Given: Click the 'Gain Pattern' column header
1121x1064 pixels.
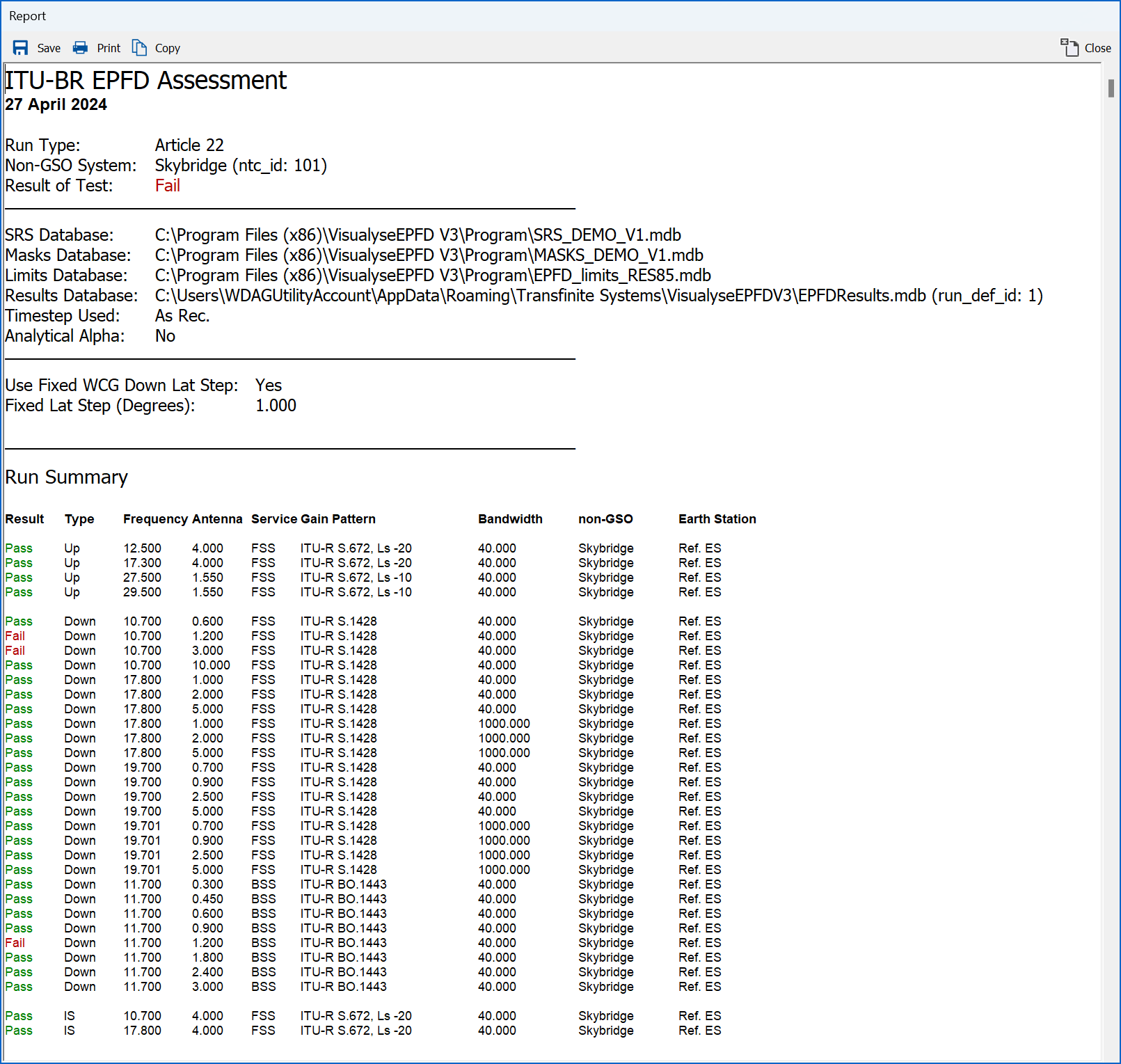Looking at the screenshot, I should [338, 519].
